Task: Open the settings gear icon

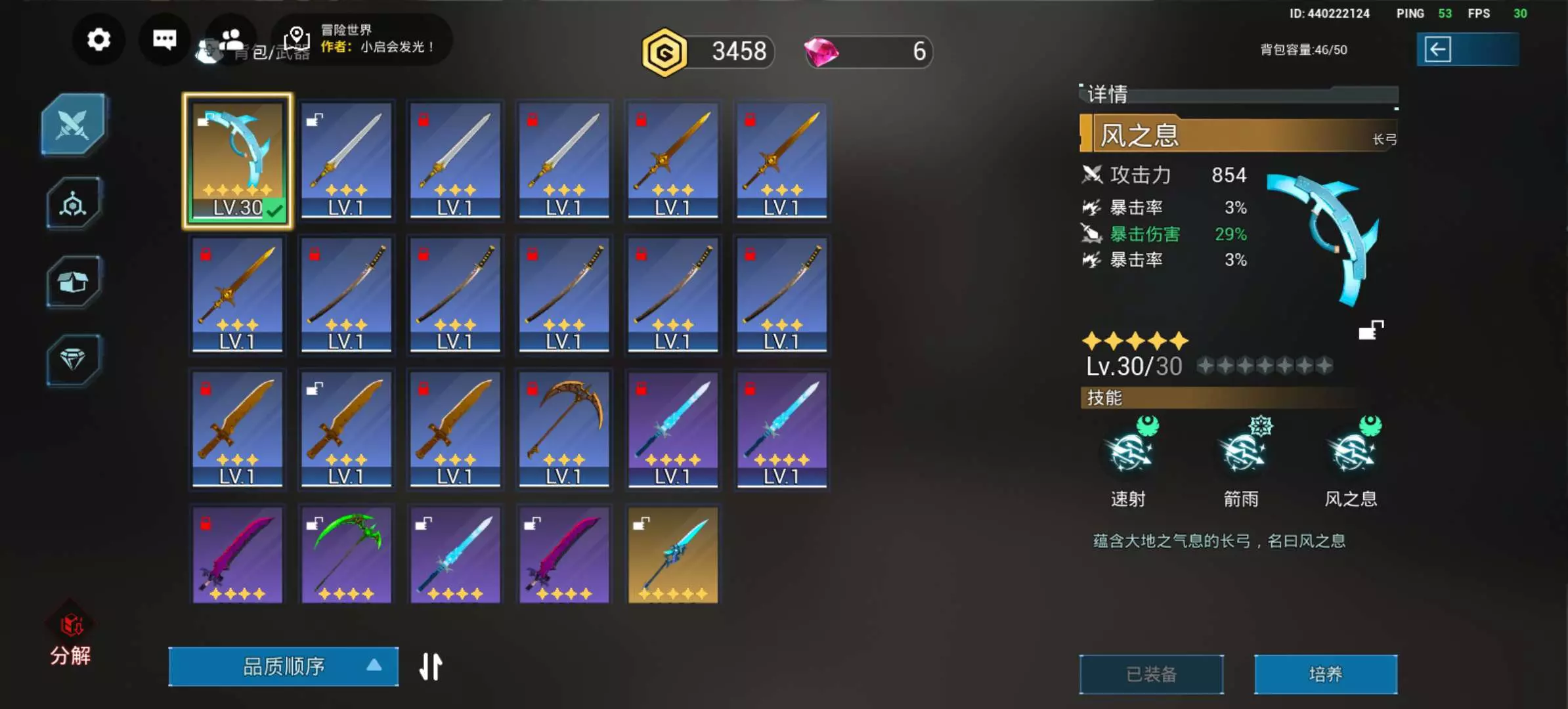Action: point(98,39)
